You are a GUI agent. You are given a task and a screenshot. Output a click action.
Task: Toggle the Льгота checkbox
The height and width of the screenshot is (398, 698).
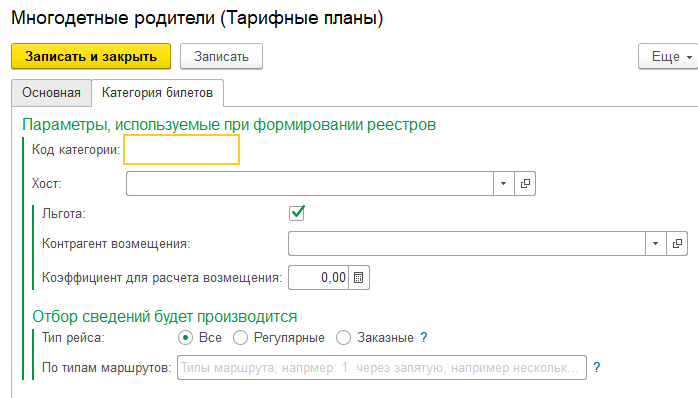pos(297,213)
